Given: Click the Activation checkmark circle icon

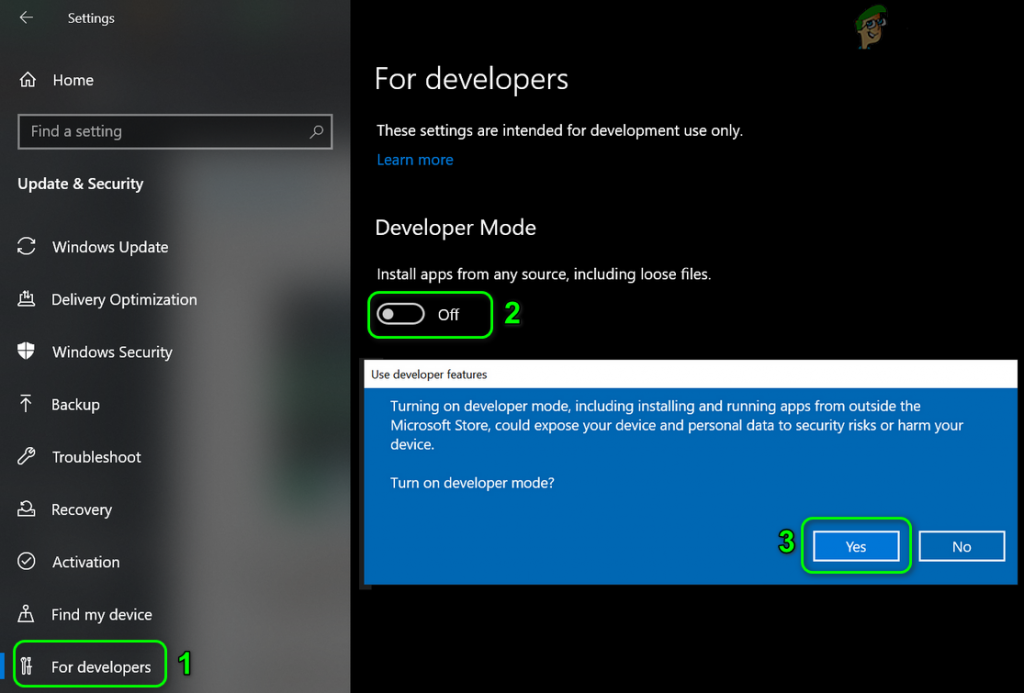Looking at the screenshot, I should [x=26, y=561].
